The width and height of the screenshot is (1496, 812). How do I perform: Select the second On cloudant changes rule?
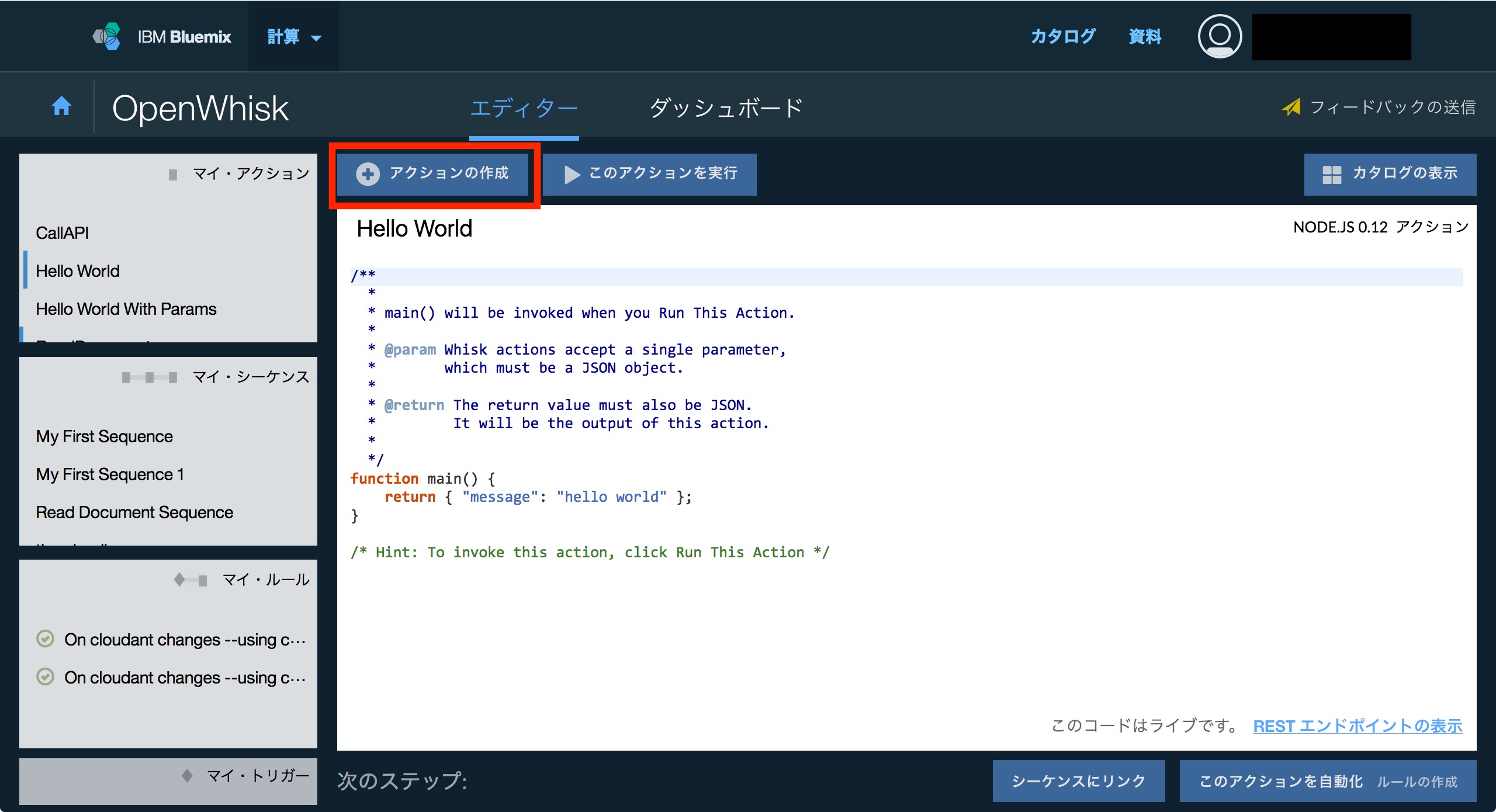185,678
